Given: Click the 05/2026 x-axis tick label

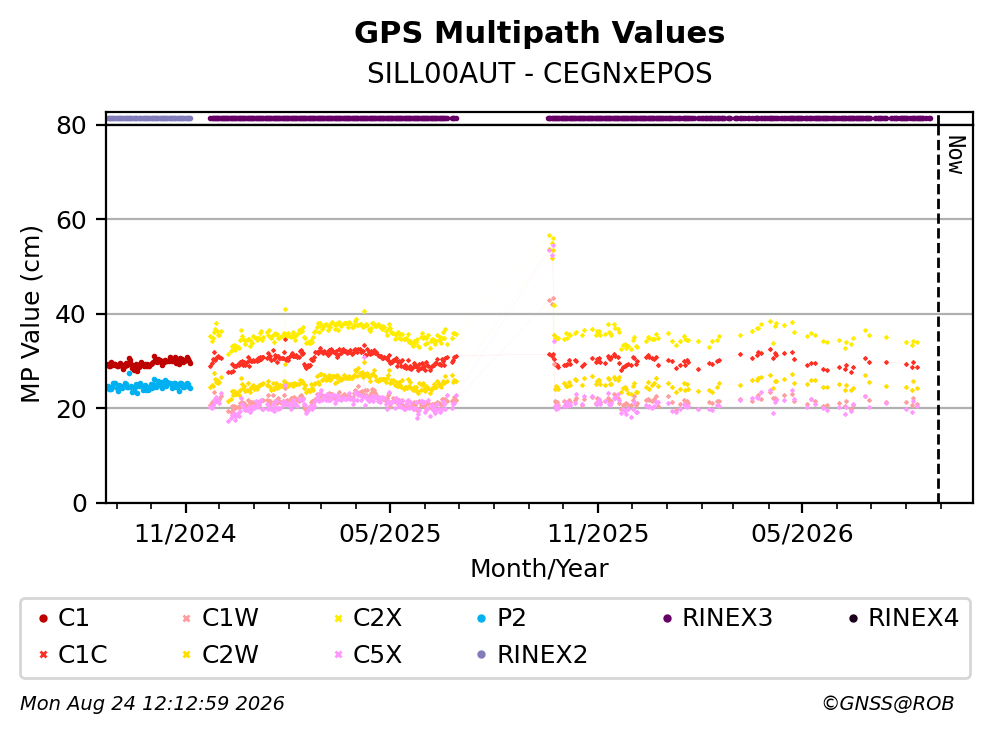Looking at the screenshot, I should click(802, 534).
